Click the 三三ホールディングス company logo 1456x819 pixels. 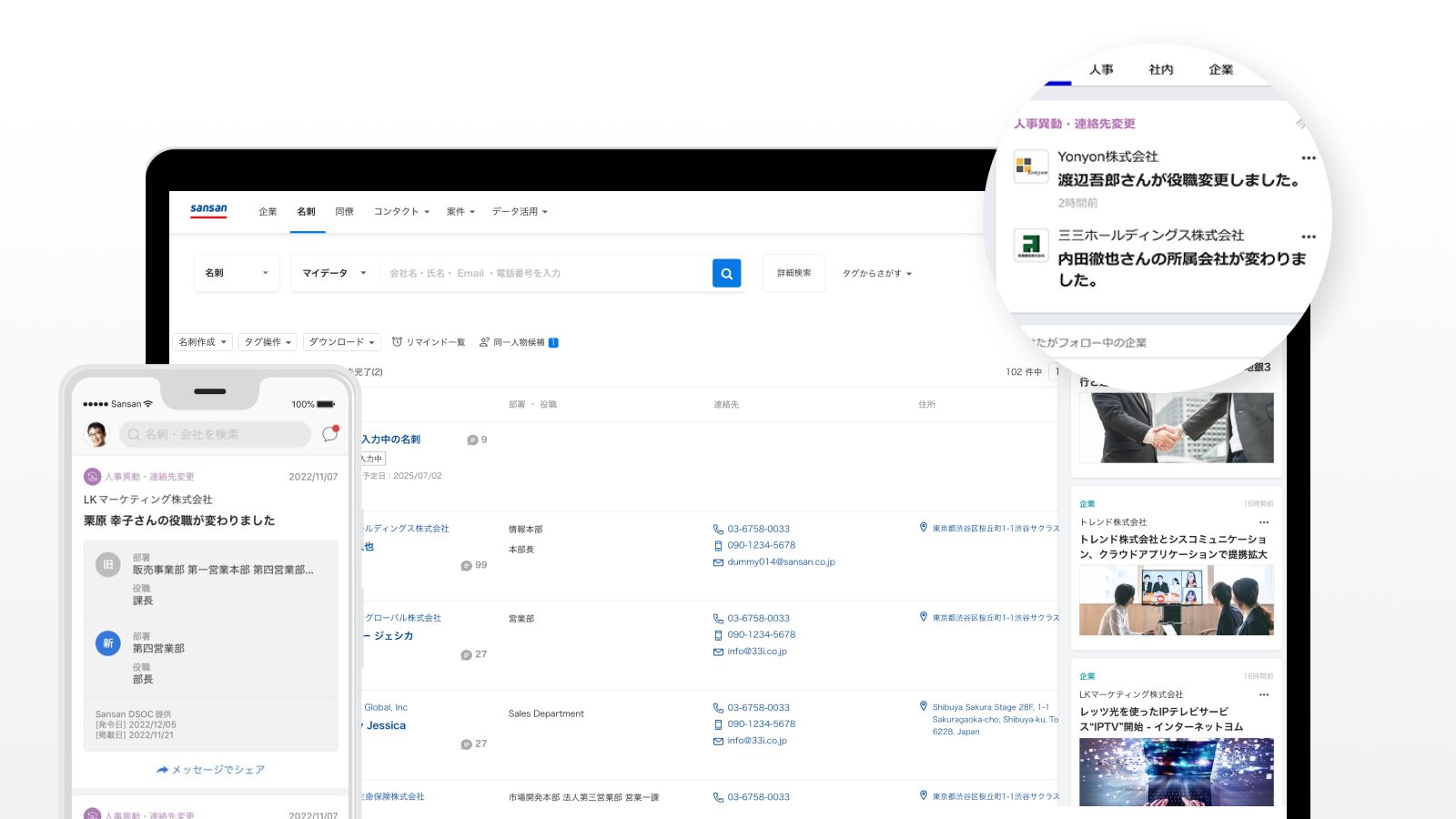pos(1031,245)
